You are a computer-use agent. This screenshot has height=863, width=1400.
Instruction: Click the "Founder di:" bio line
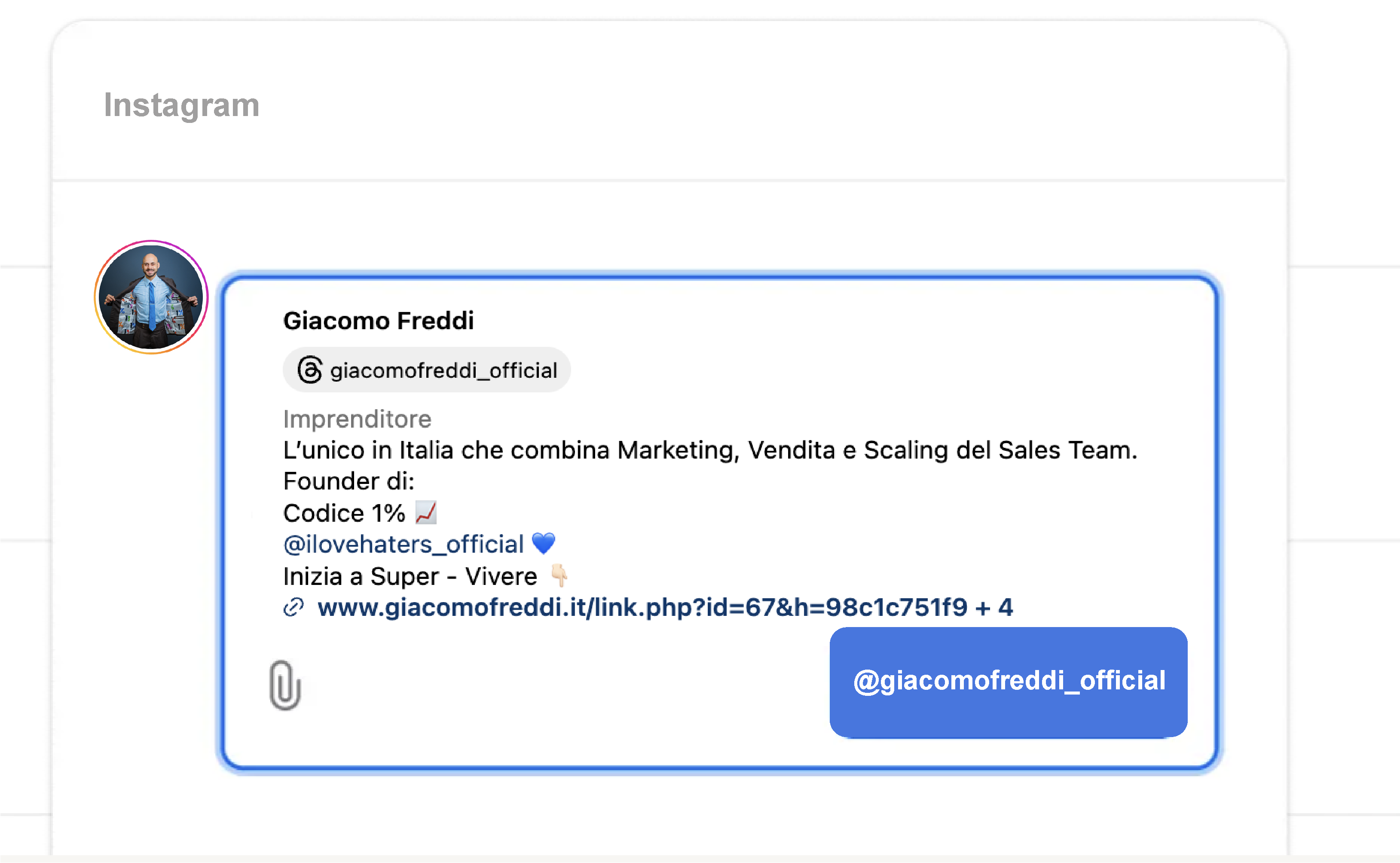coord(348,481)
